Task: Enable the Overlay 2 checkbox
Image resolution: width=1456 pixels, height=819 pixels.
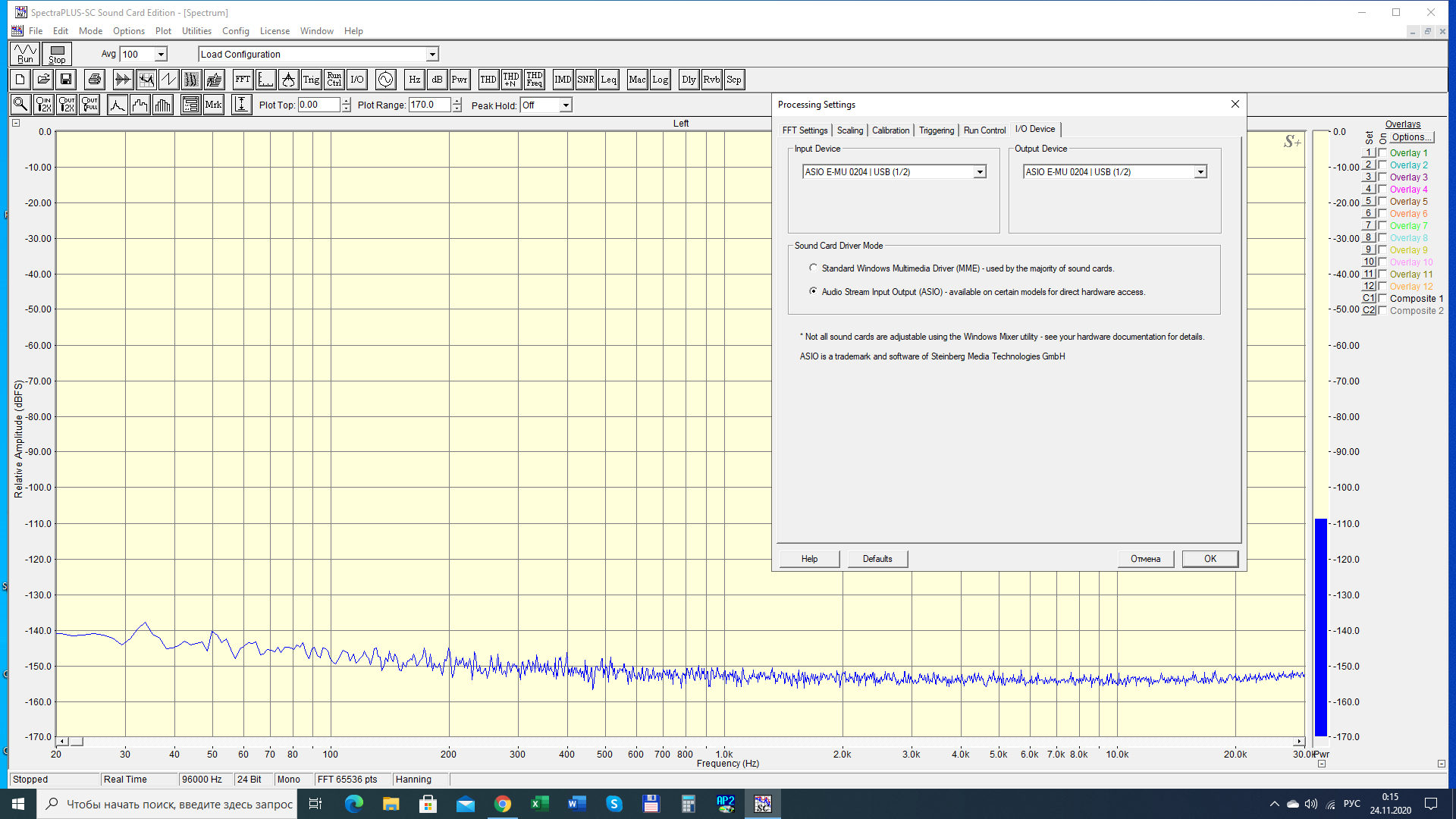Action: (x=1382, y=165)
